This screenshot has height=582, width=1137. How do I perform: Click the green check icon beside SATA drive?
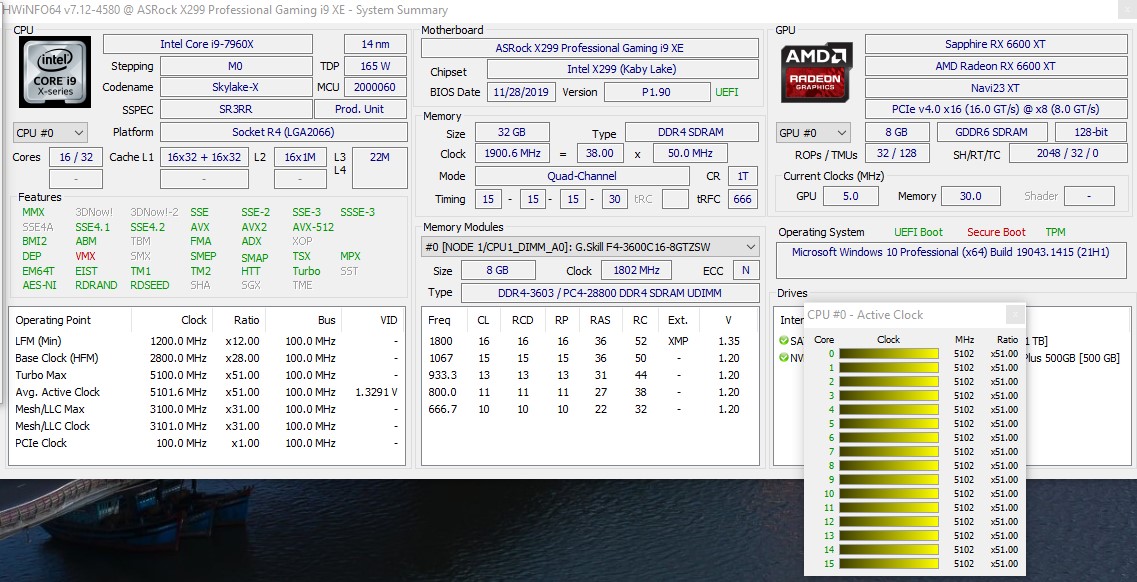783,341
